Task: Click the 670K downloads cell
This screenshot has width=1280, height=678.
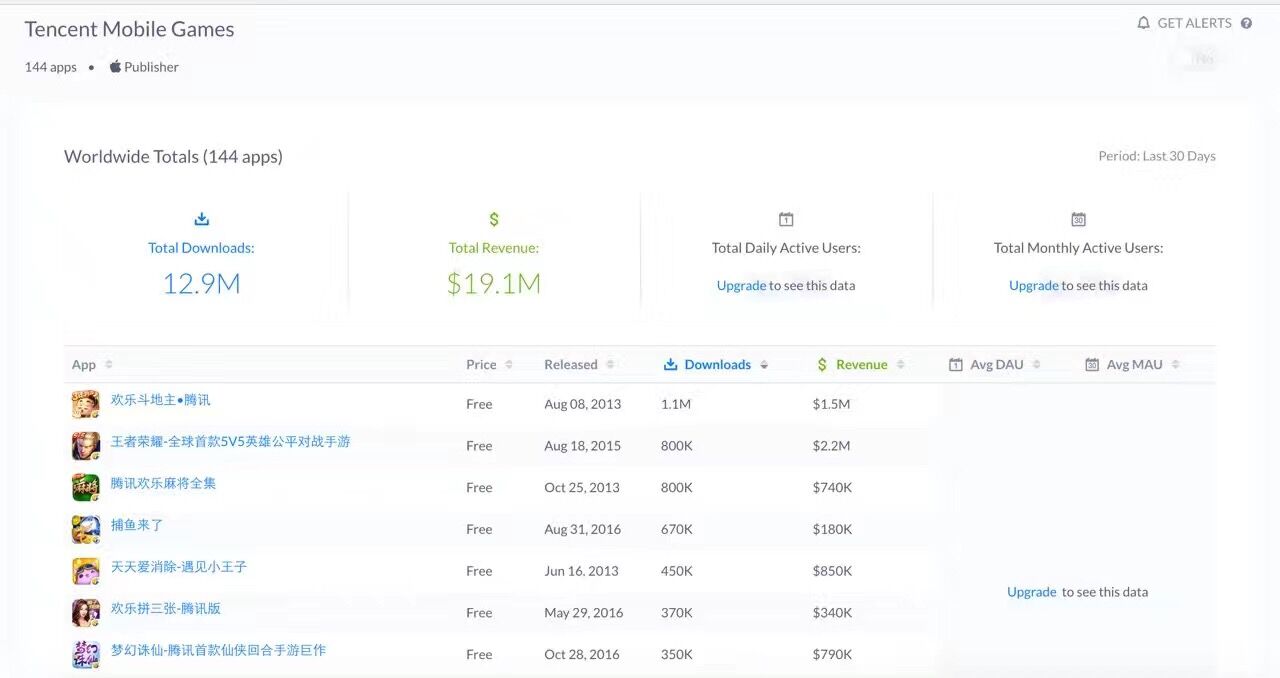Action: 677,529
